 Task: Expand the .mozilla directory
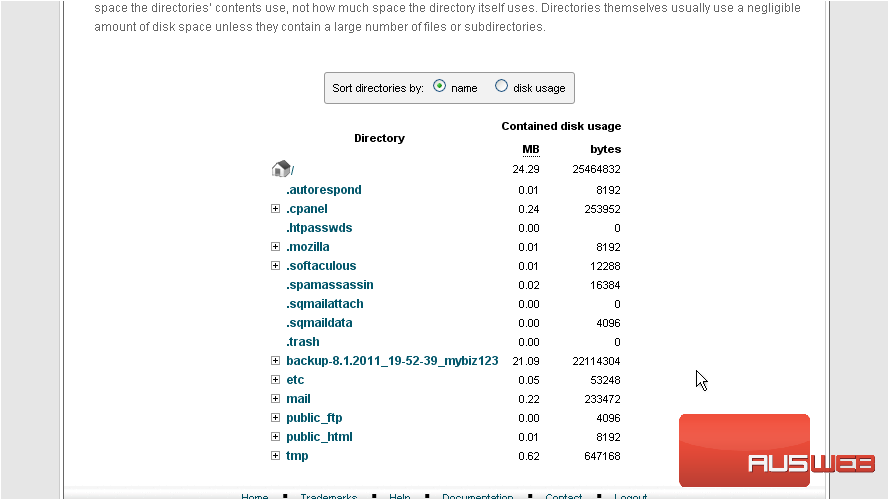[x=276, y=247]
